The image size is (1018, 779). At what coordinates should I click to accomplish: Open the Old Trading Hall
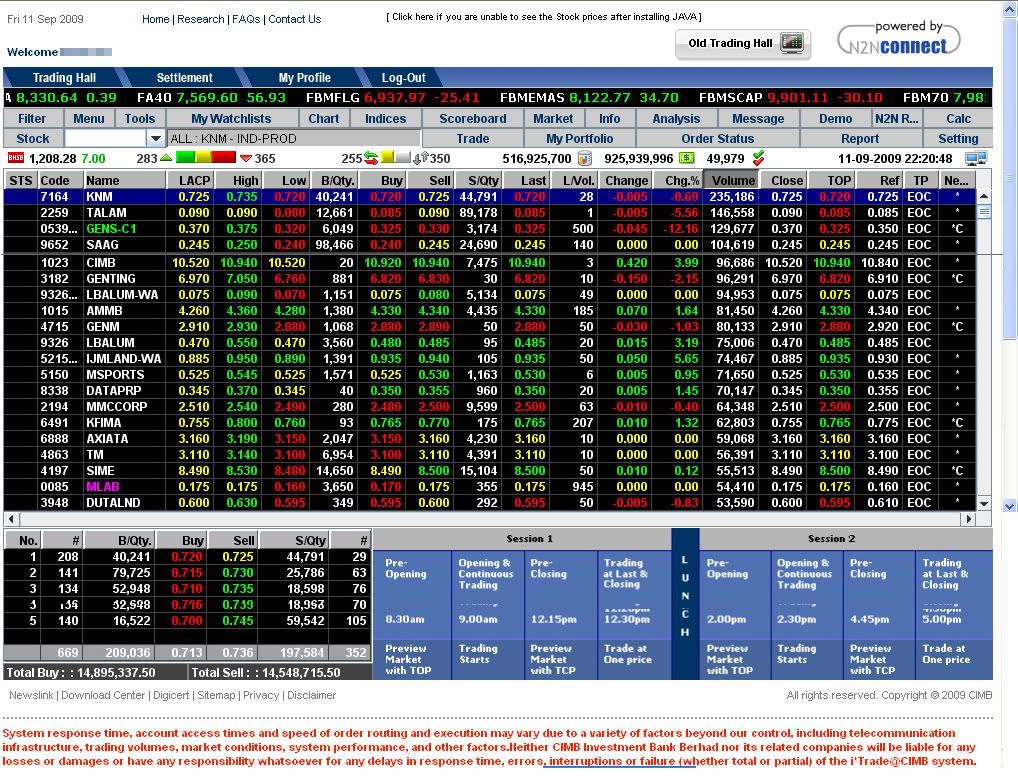coord(744,43)
